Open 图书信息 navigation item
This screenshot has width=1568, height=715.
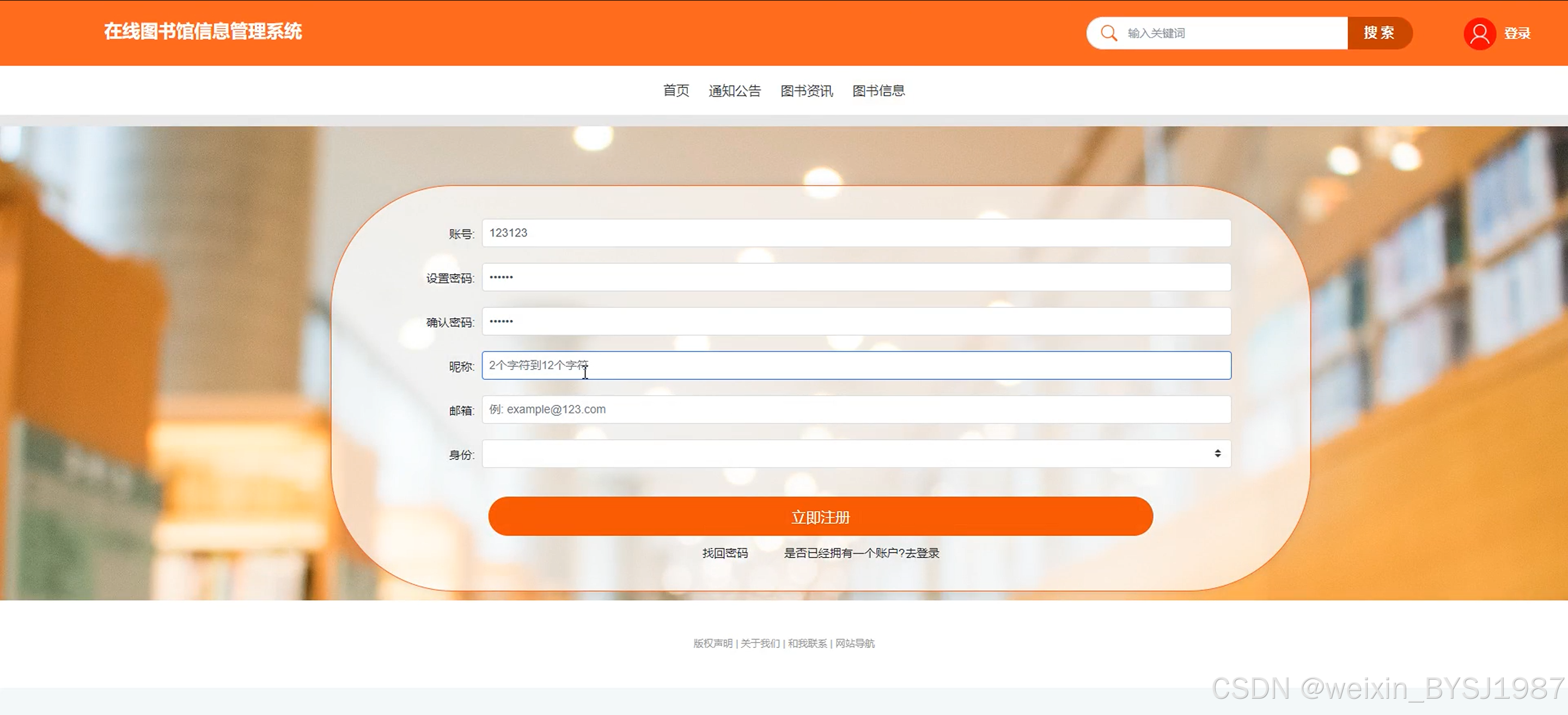[x=878, y=91]
